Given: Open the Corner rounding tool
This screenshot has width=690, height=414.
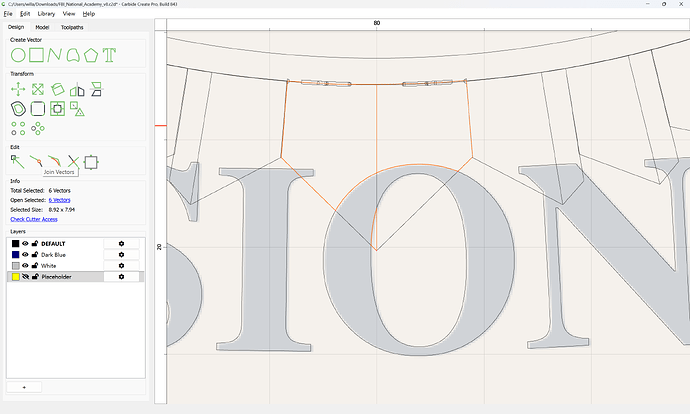Looking at the screenshot, I should (38, 109).
